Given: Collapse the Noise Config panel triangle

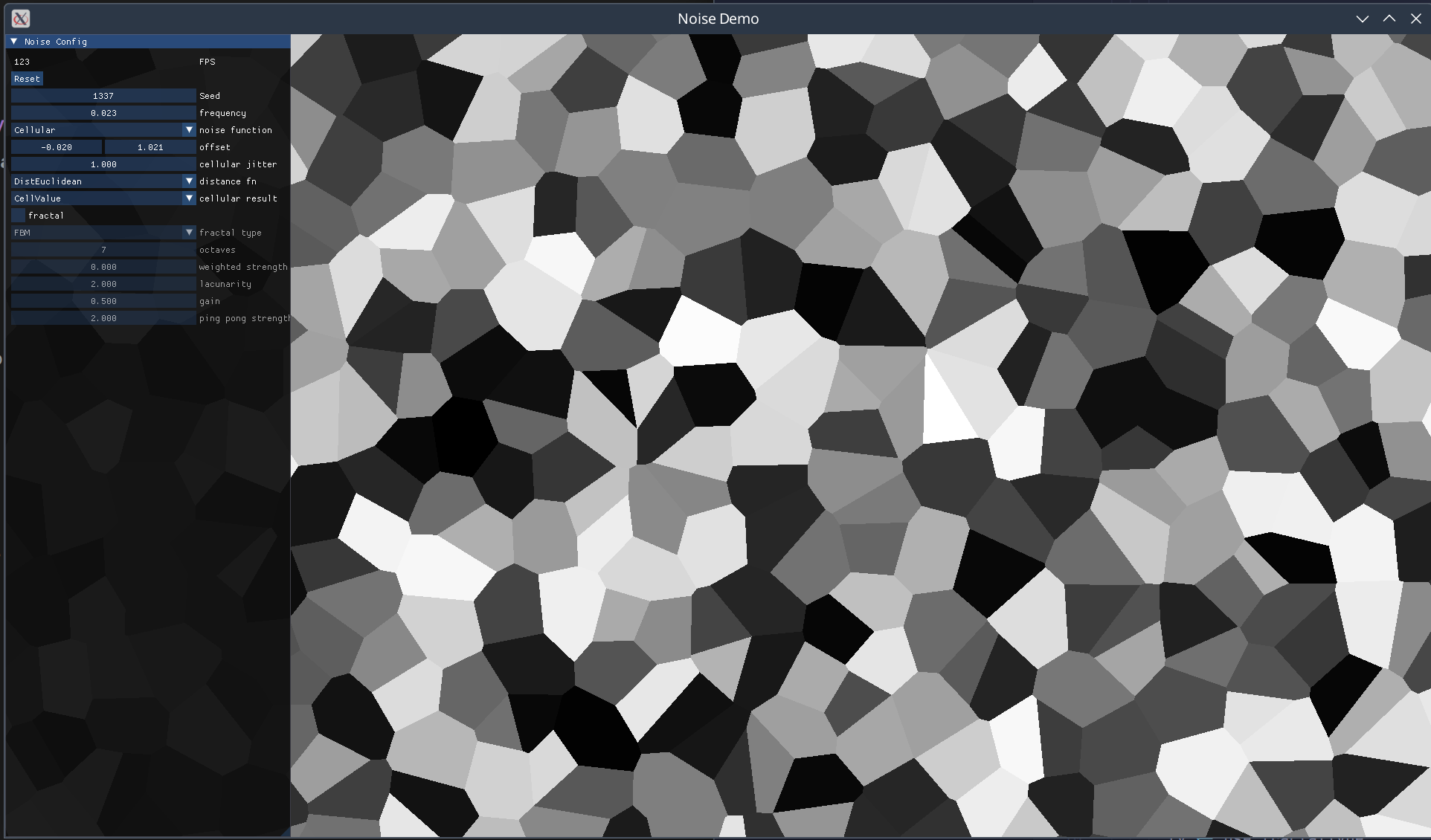Looking at the screenshot, I should 13,42.
